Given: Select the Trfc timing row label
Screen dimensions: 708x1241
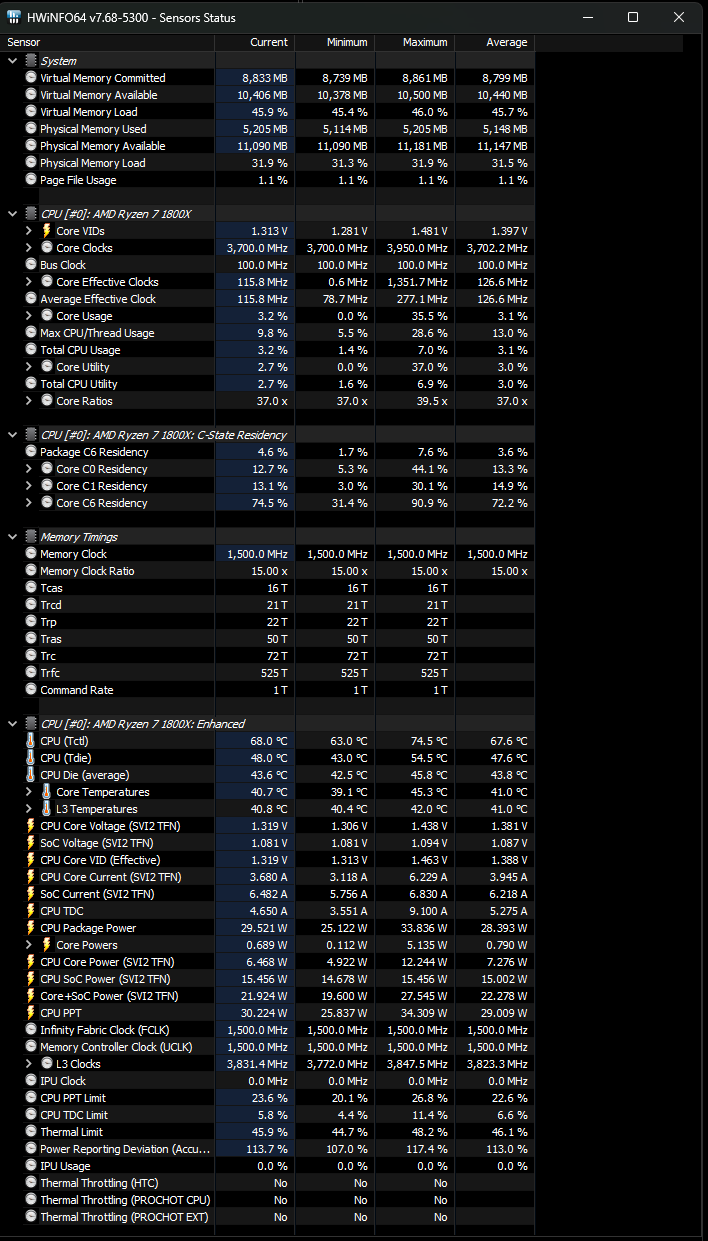Looking at the screenshot, I should coord(50,673).
